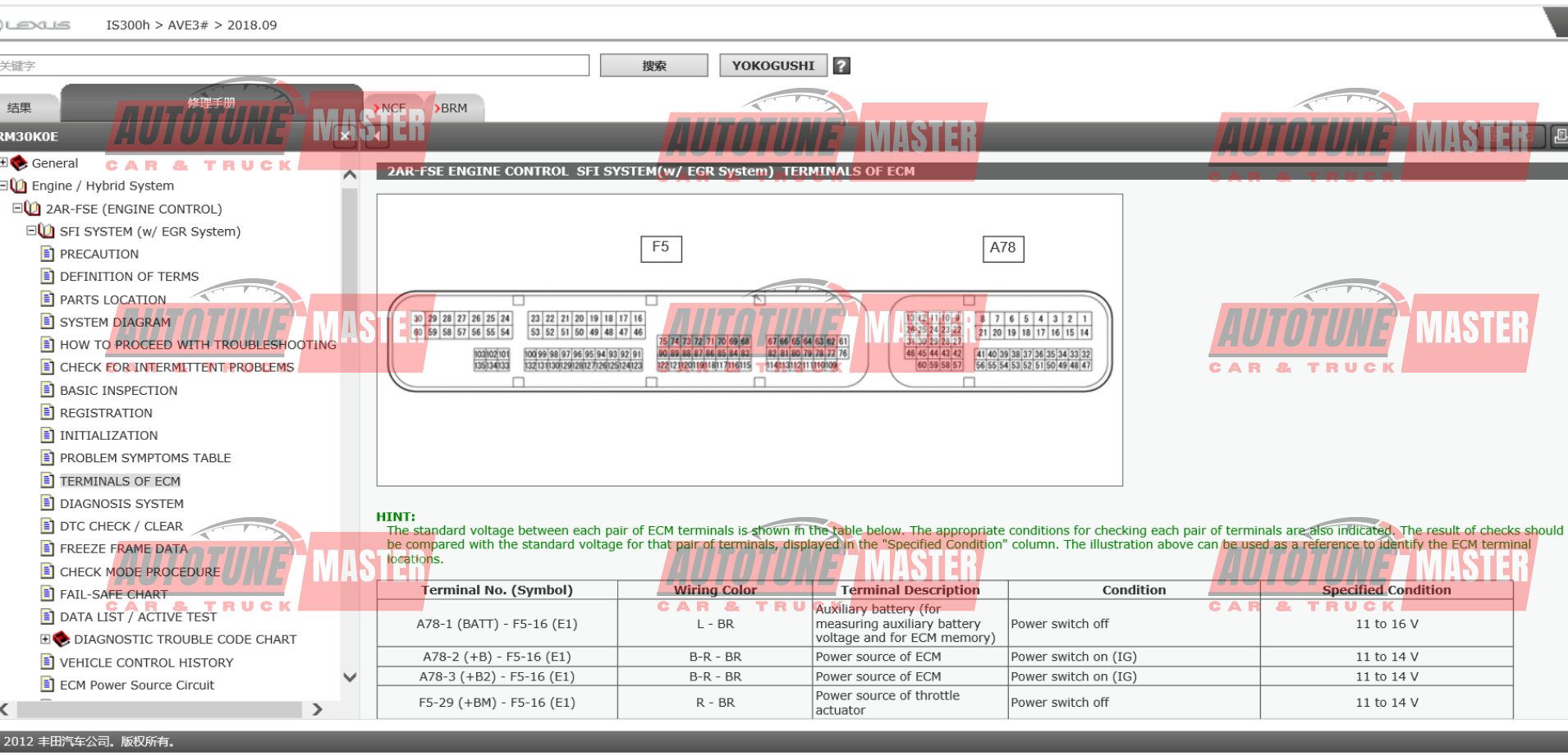
Task: Print the current manual page
Action: pos(1560,135)
